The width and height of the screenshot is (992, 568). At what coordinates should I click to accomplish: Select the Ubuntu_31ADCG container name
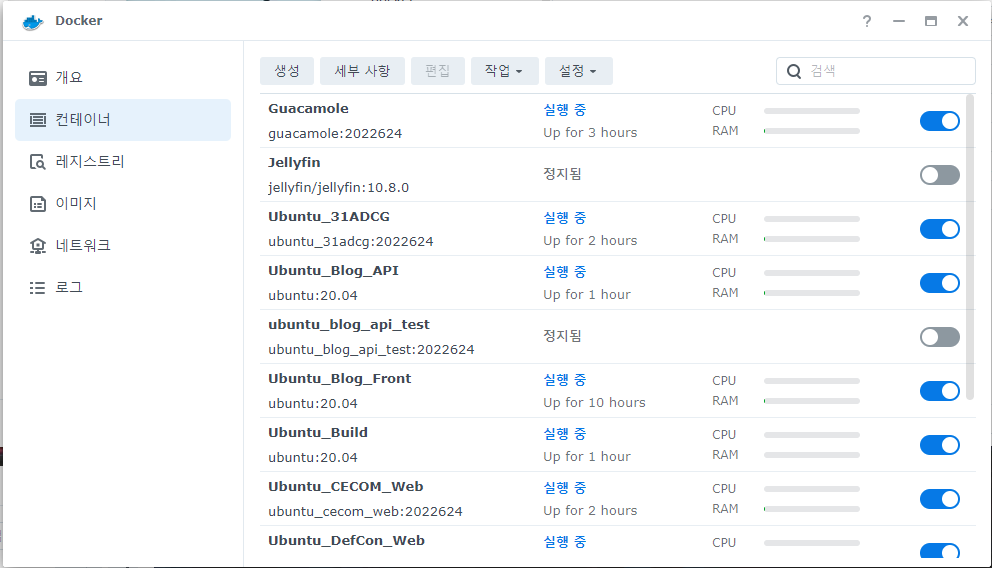[329, 217]
